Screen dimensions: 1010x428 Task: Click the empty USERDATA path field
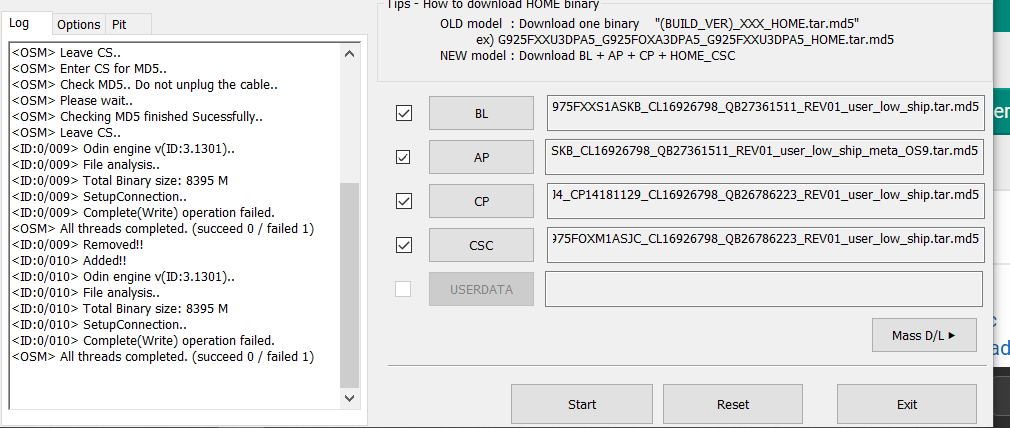click(764, 289)
